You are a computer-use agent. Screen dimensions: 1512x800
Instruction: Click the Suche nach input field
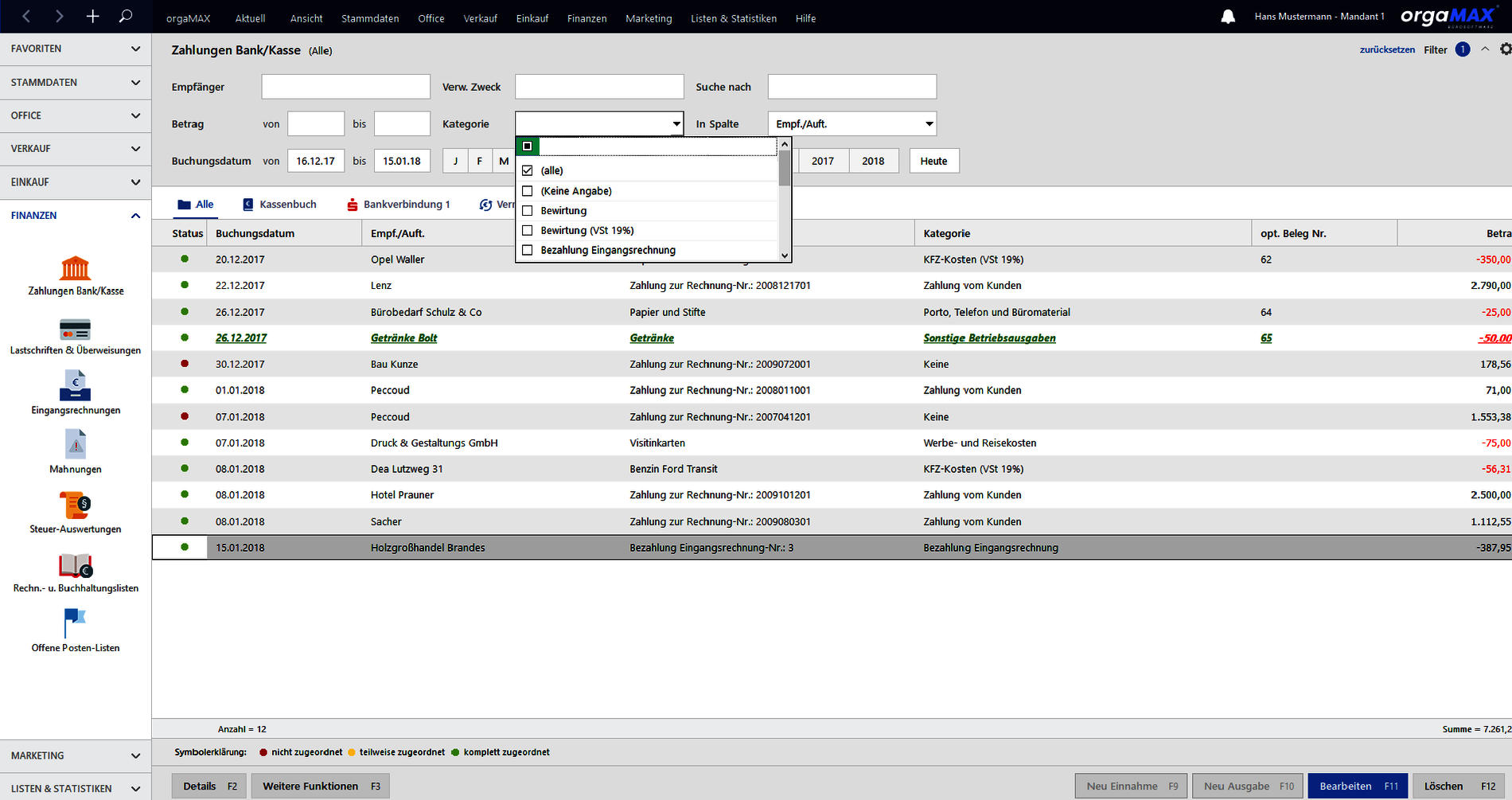pyautogui.click(x=852, y=87)
